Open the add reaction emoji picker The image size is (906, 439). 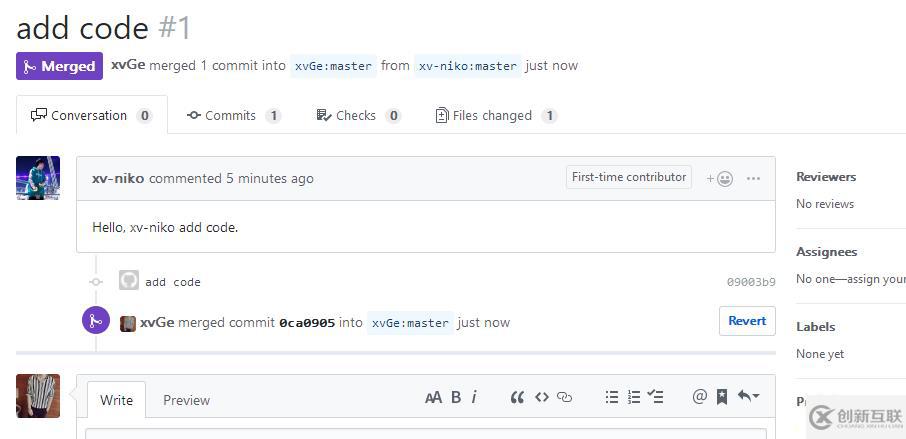click(720, 179)
